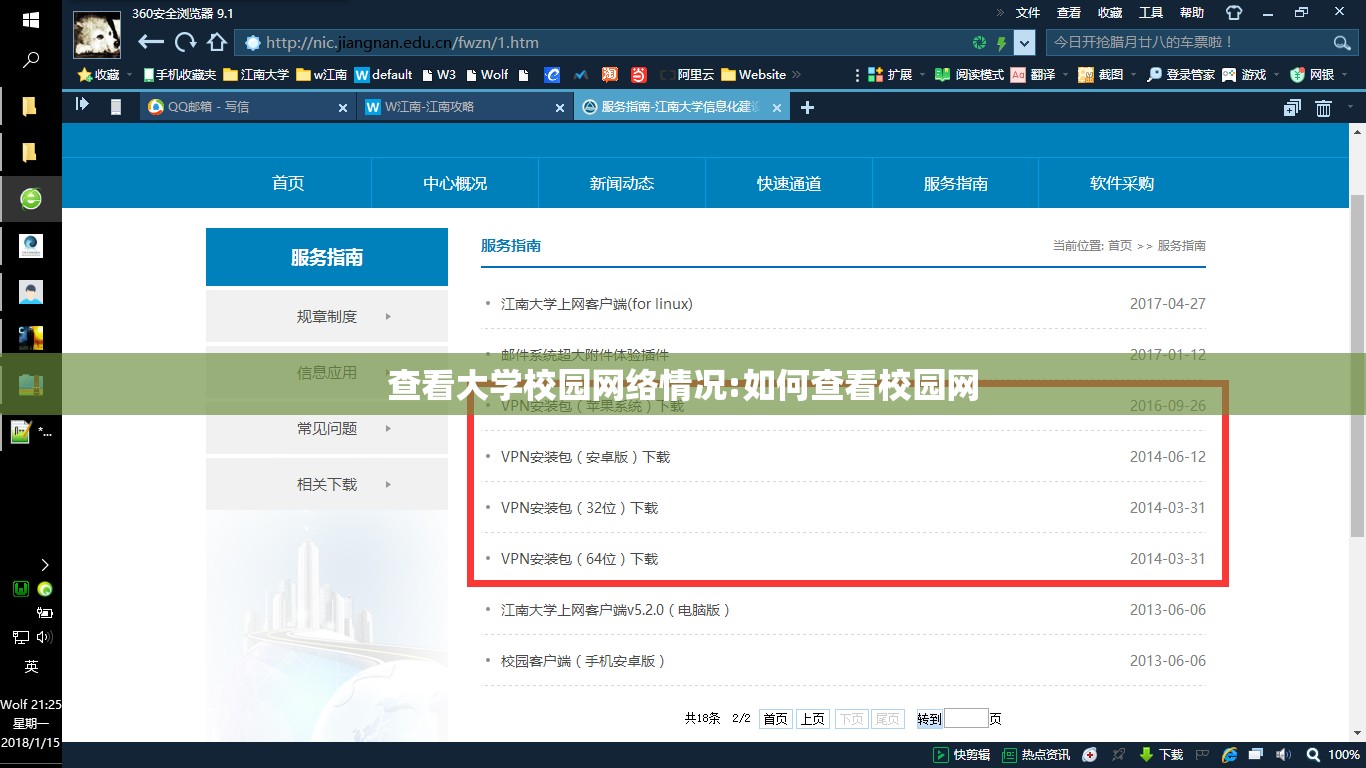The width and height of the screenshot is (1366, 768).
Task: Click the 100% zoom level control
Action: 1334,755
